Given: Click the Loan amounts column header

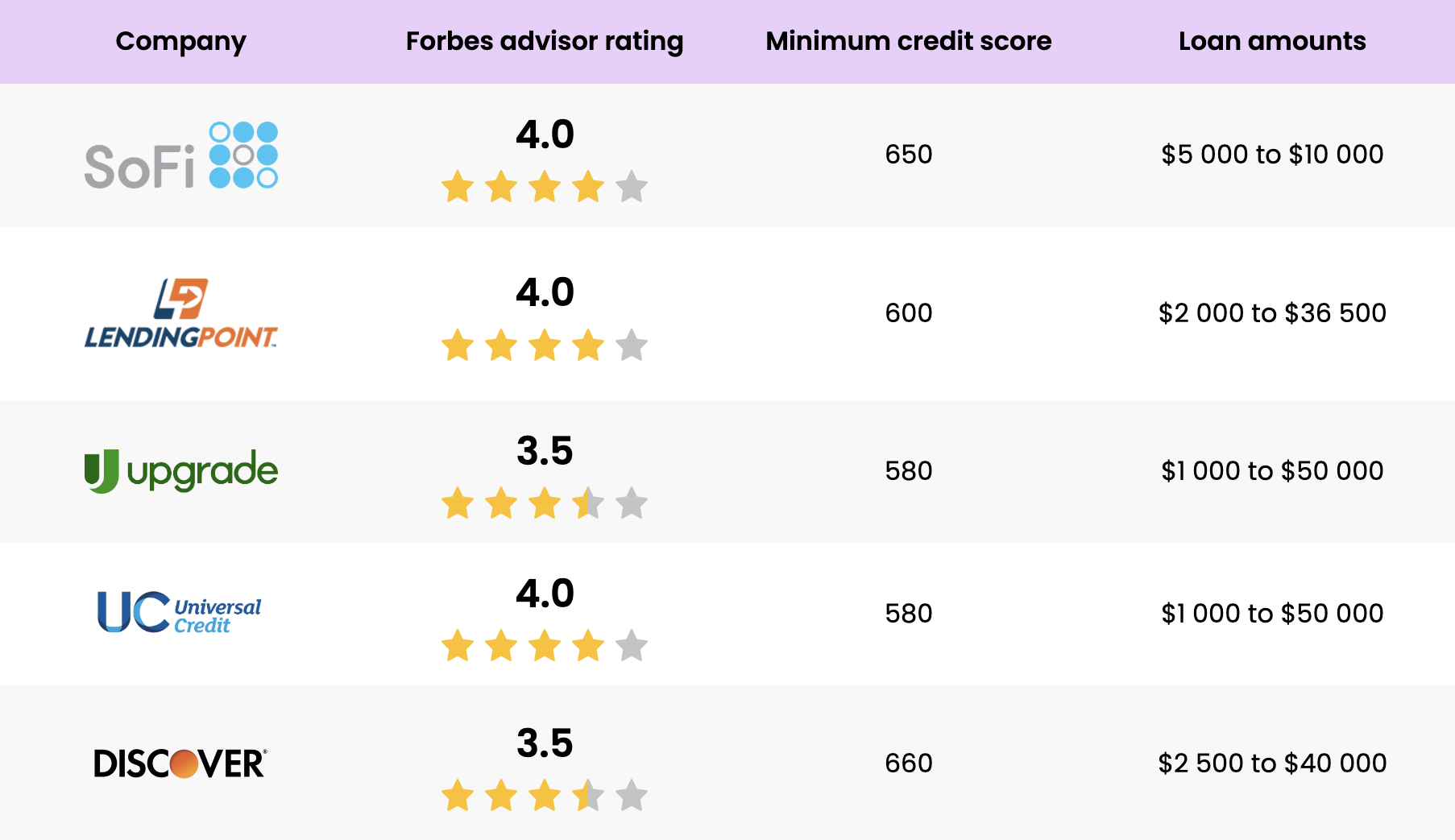Looking at the screenshot, I should pos(1272,41).
